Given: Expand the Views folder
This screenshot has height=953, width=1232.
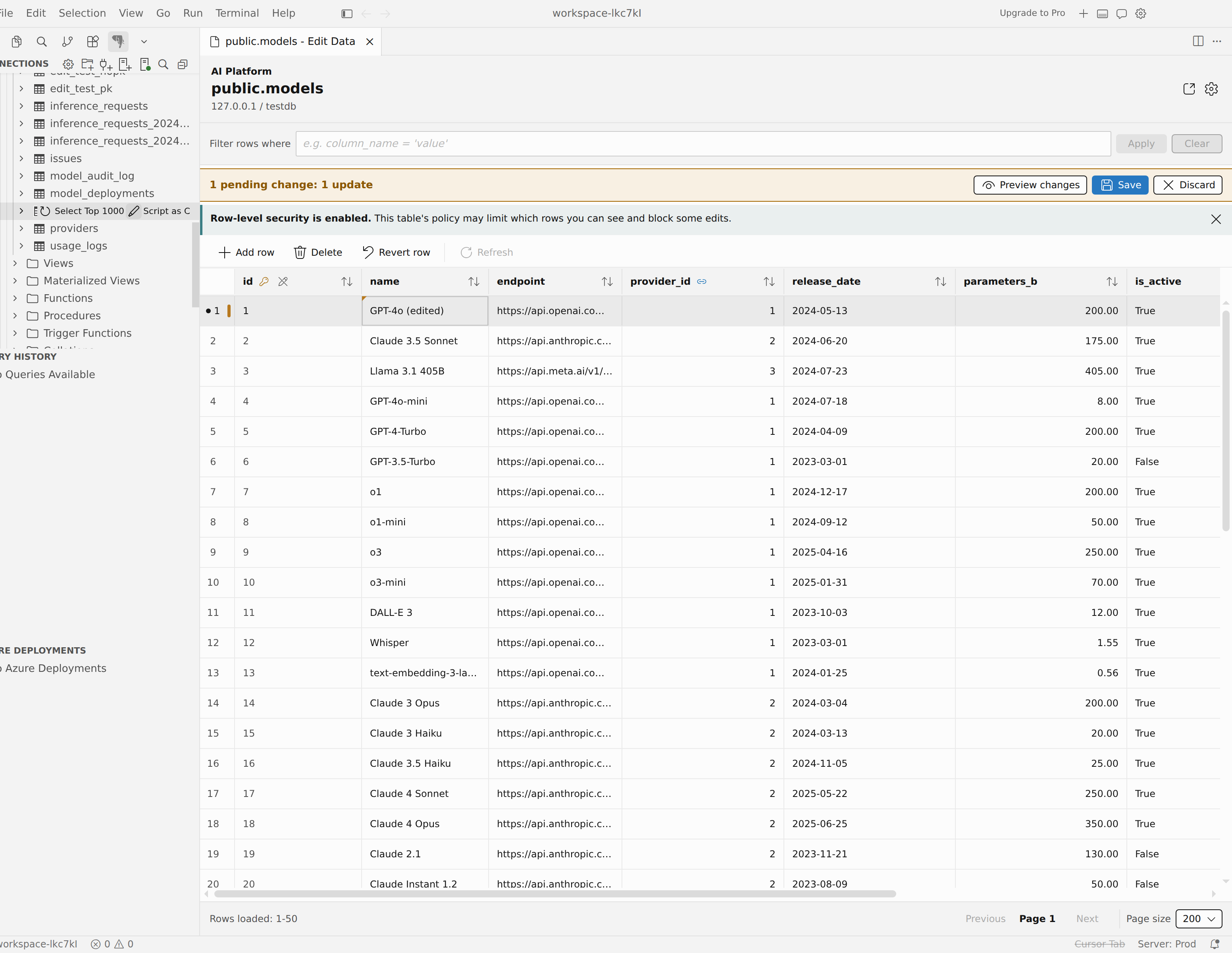Looking at the screenshot, I should [15, 264].
